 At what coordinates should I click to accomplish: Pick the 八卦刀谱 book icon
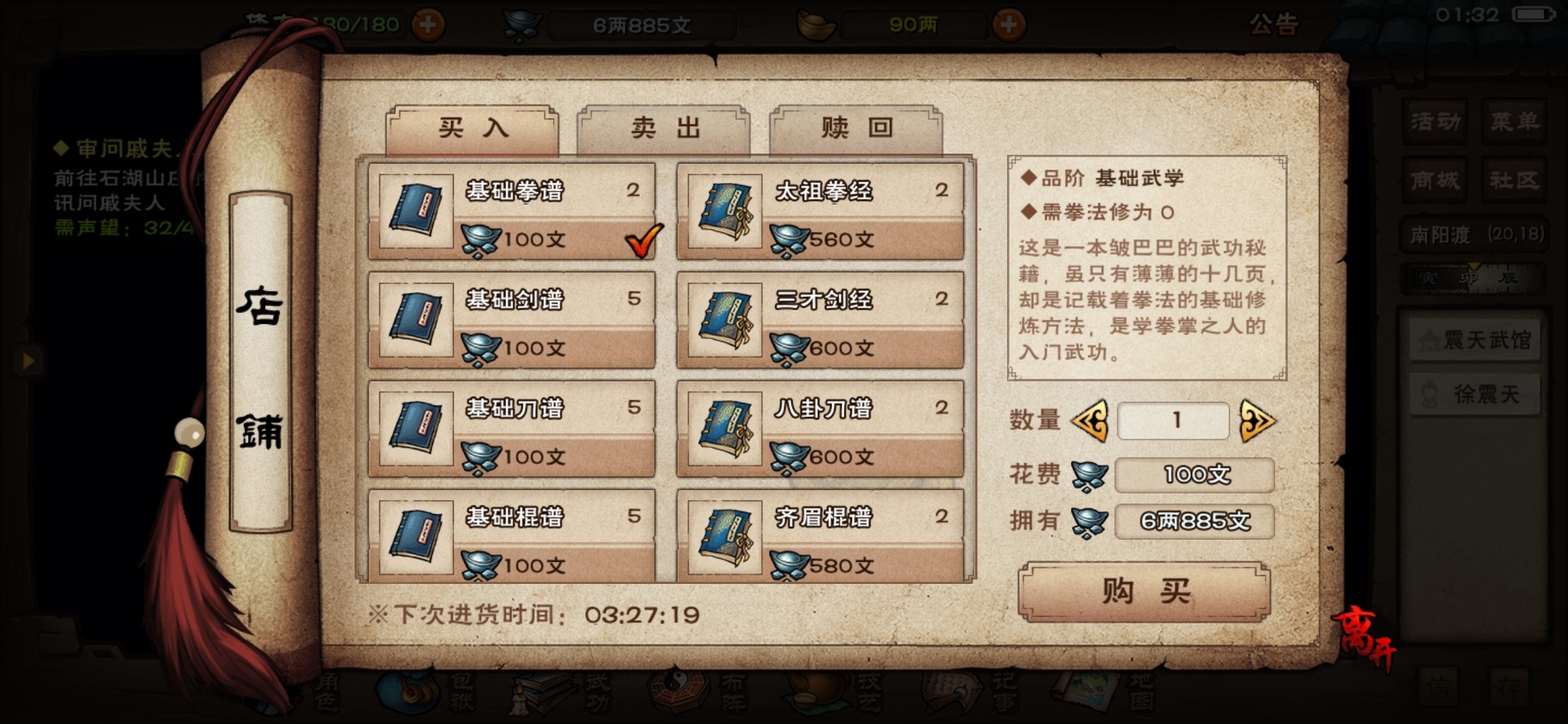[x=724, y=428]
